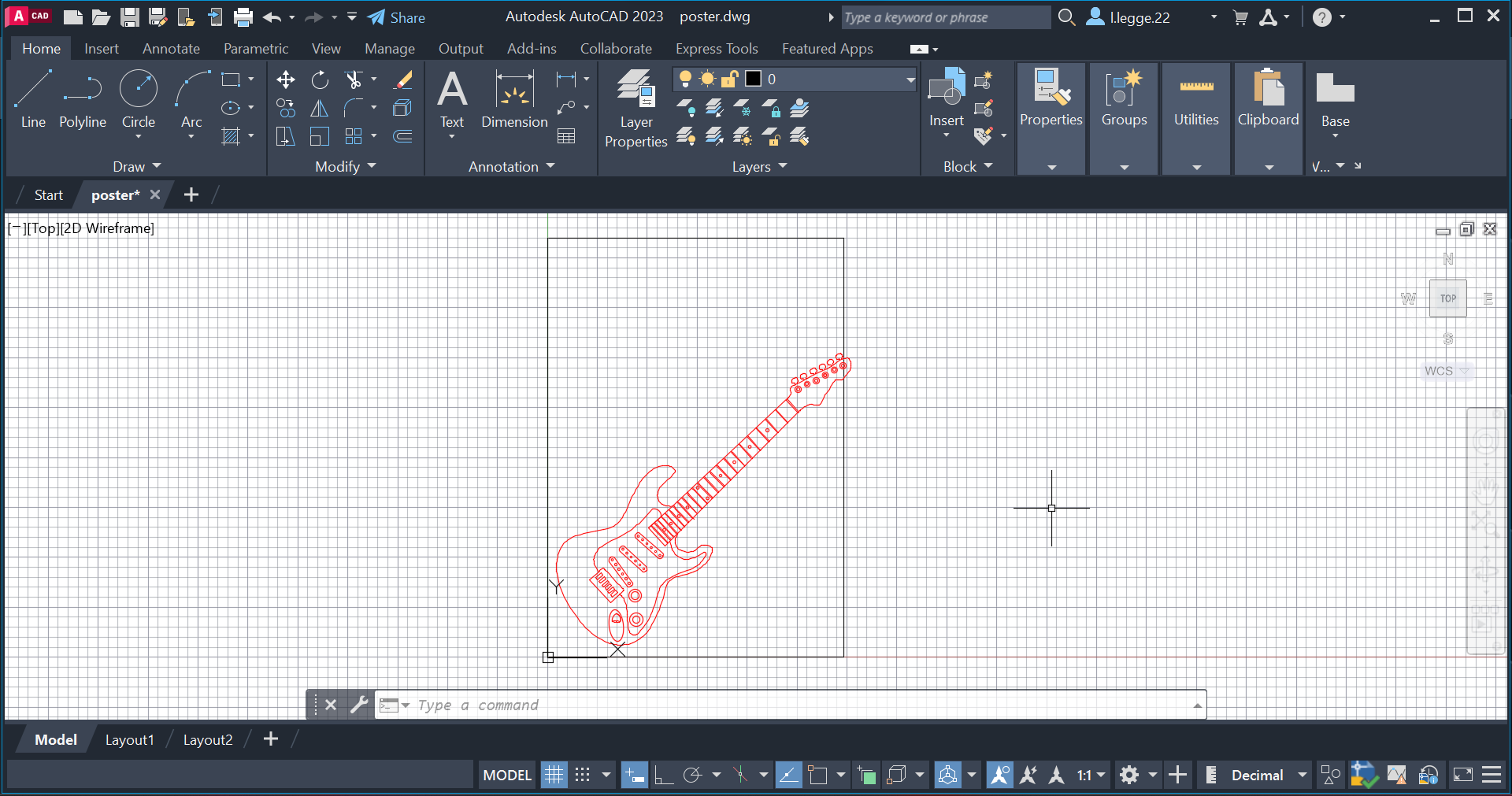Click the Array tool icon
Viewport: 1512px width, 796px height.
[x=354, y=136]
